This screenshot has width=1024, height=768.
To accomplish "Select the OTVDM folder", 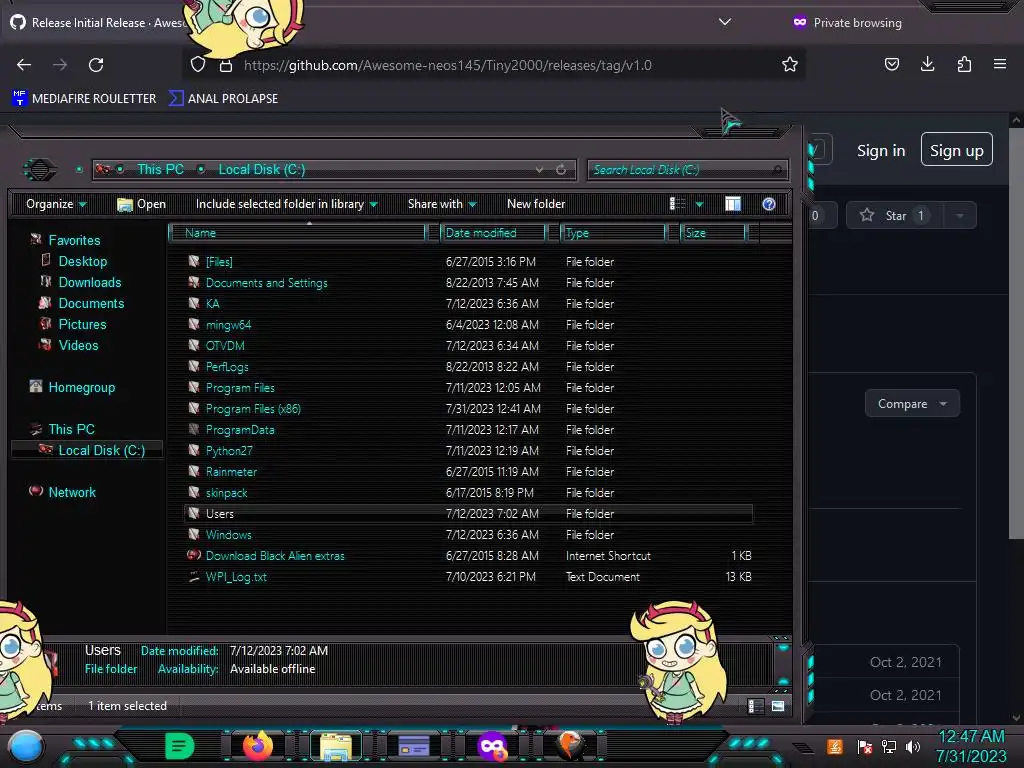I will pos(225,345).
